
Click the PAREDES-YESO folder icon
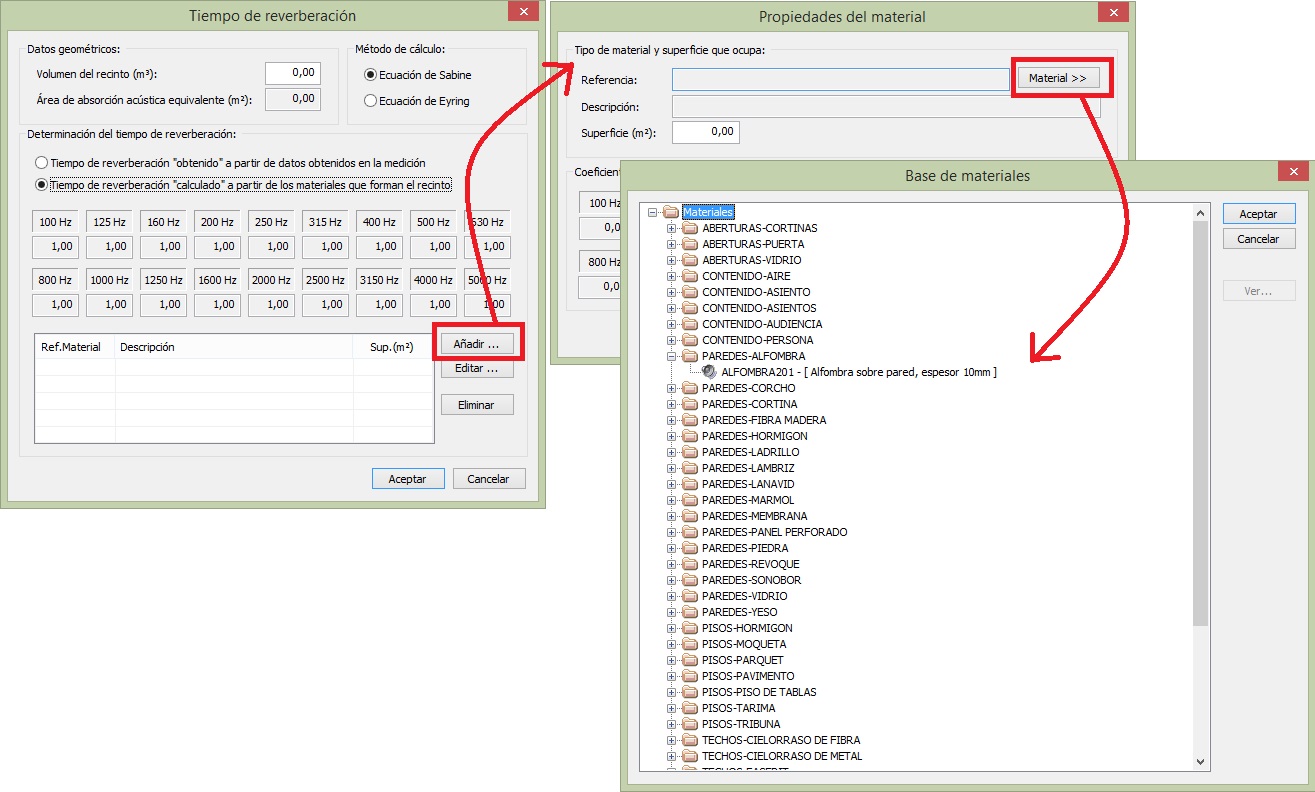click(690, 612)
